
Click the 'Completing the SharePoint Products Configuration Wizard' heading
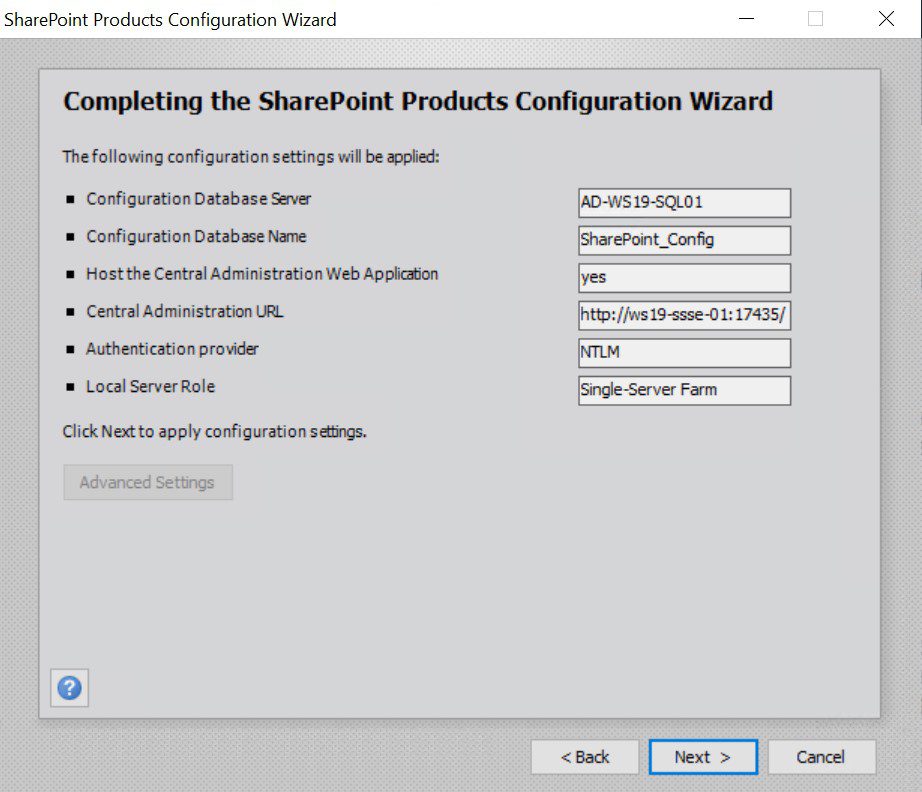[x=417, y=101]
